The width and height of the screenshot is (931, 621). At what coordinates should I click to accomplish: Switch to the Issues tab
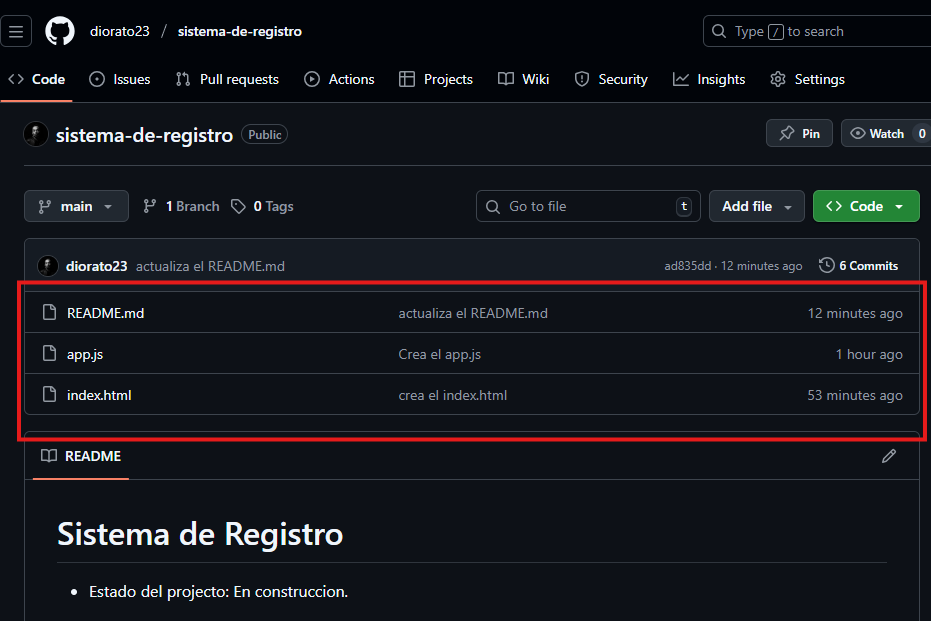tap(119, 79)
